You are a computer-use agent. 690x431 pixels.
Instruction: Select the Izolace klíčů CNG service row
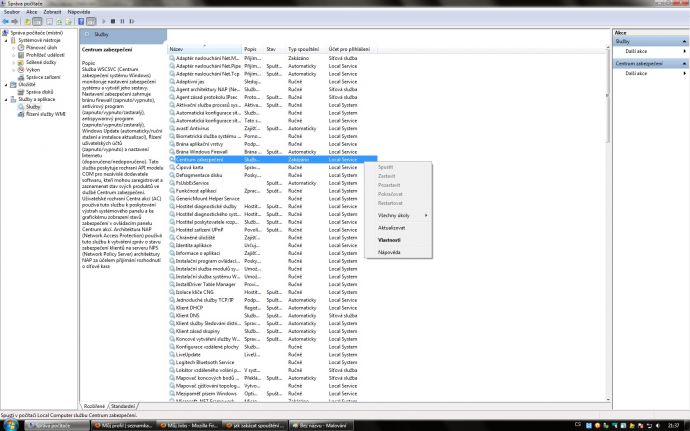273,292
